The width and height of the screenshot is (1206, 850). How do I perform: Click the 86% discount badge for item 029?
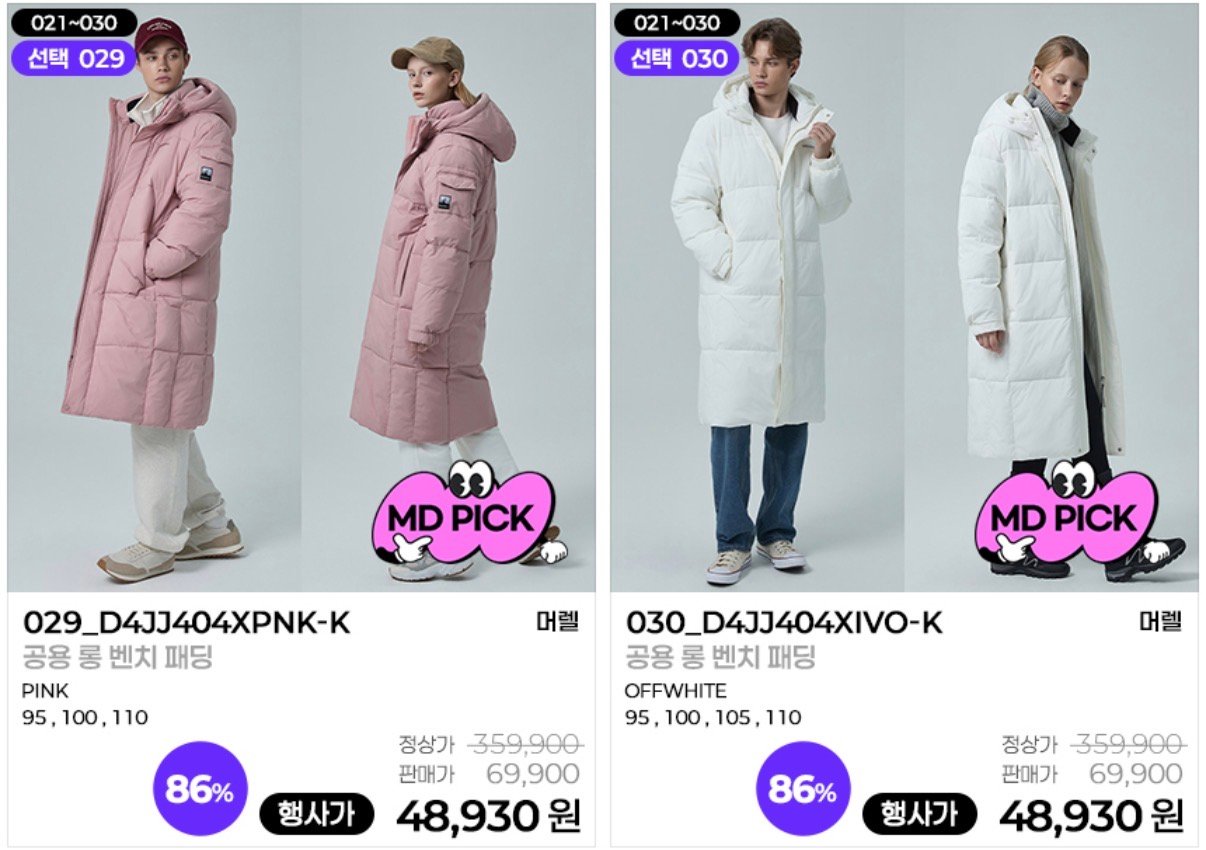click(199, 789)
